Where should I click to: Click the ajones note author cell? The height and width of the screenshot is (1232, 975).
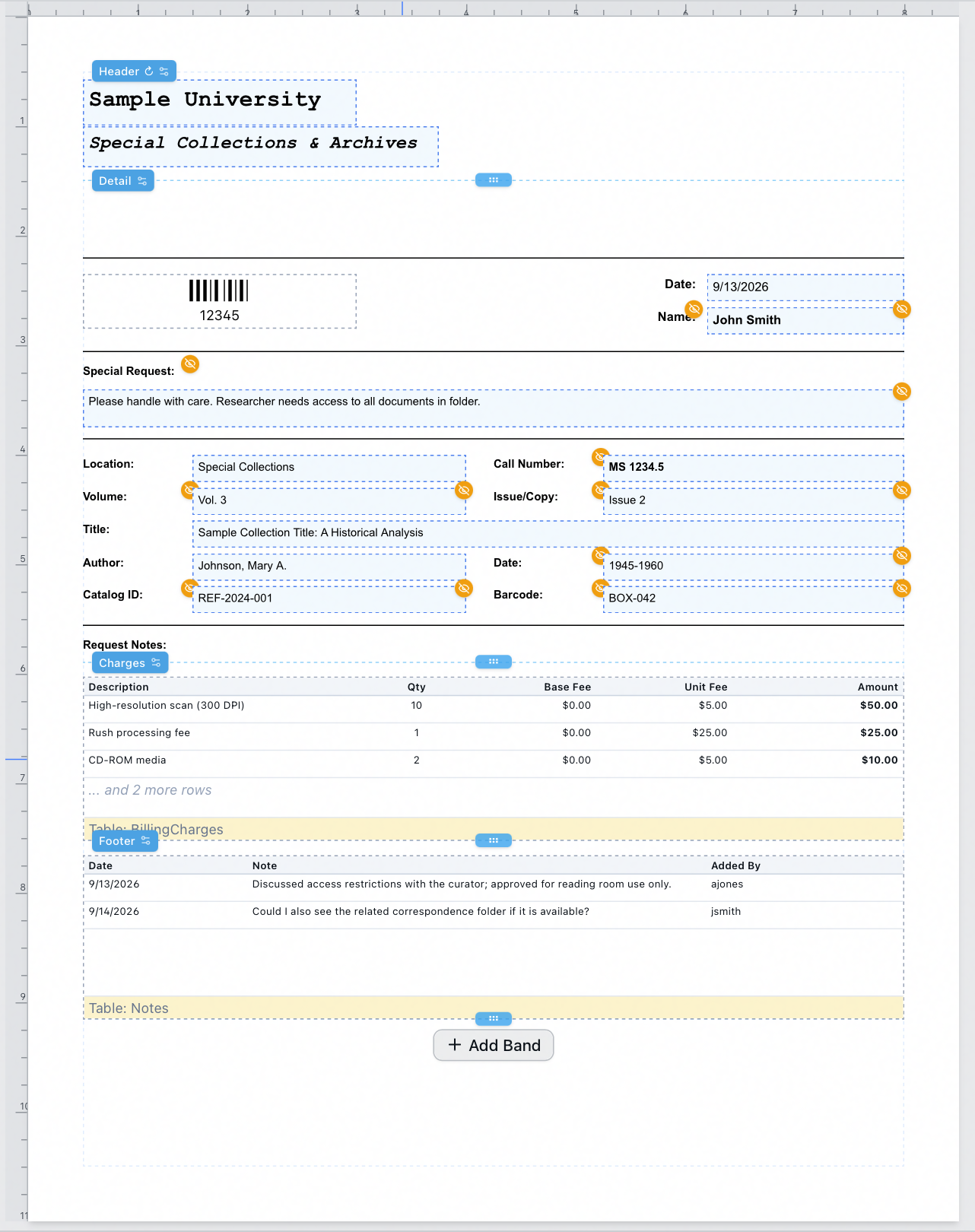[727, 884]
